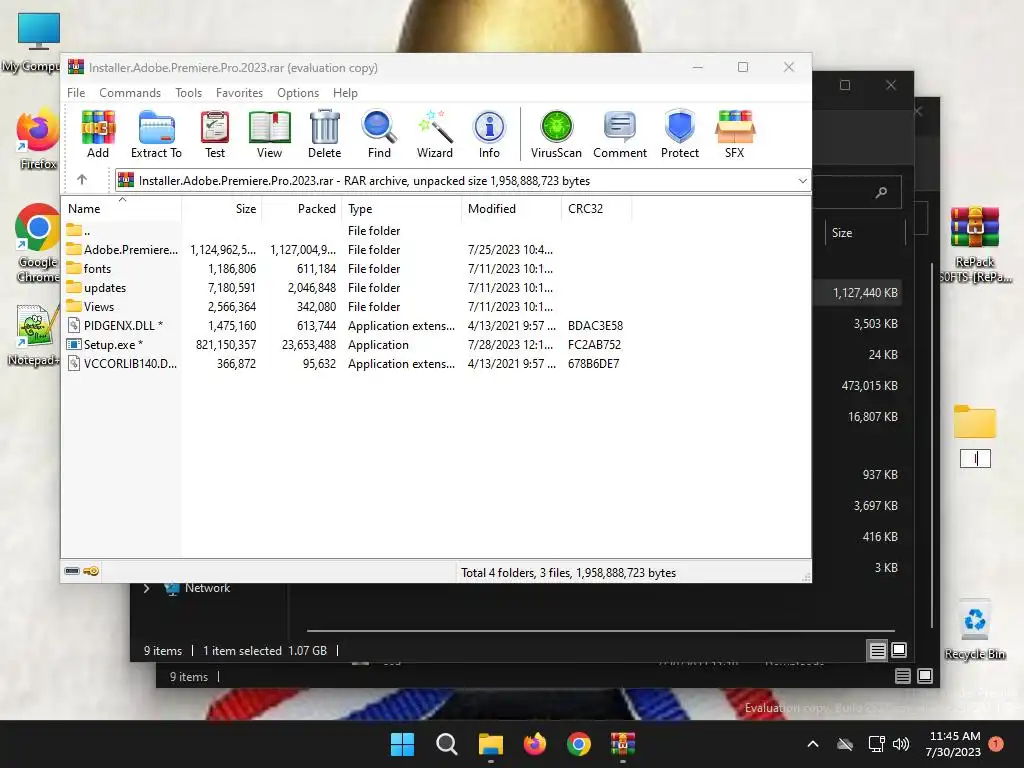
Task: Expand the archive path dropdown
Action: (x=803, y=181)
